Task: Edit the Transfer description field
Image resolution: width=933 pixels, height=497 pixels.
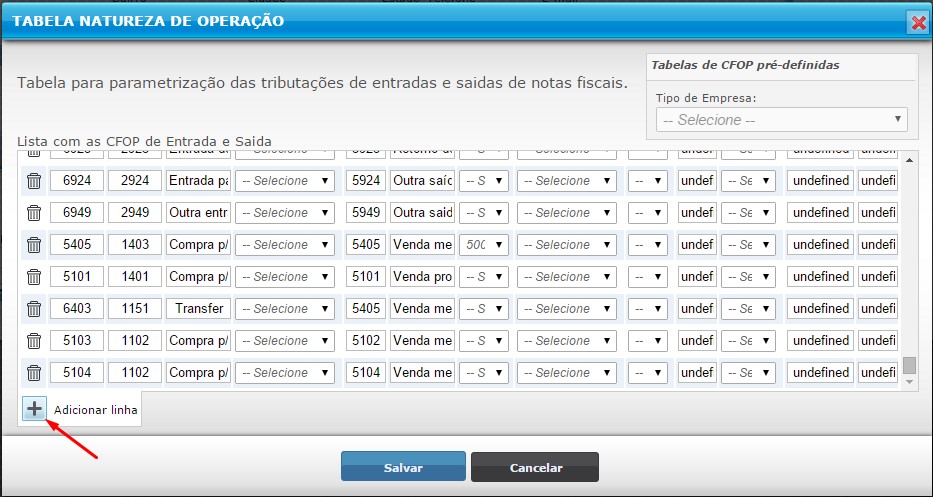Action: click(199, 308)
